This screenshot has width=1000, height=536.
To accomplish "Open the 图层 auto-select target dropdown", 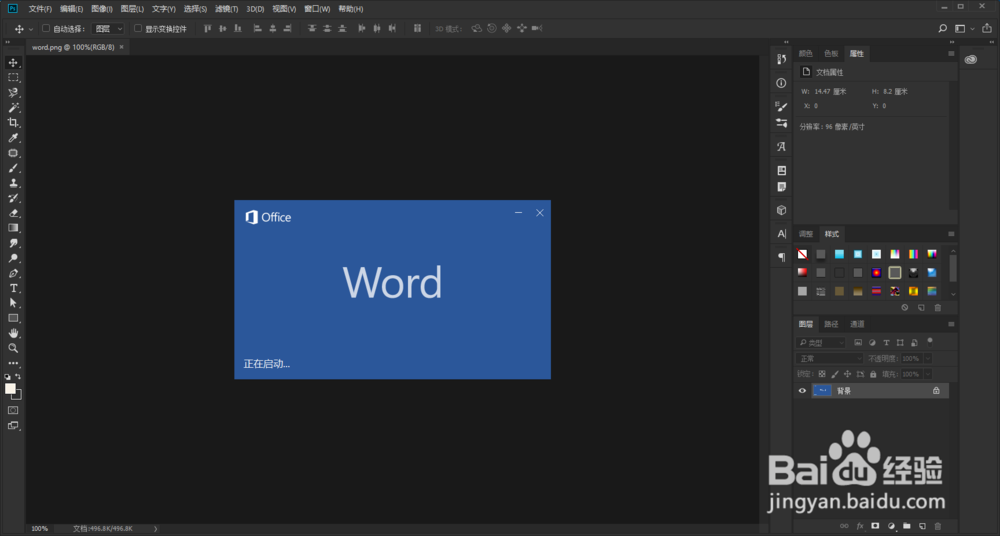I will point(108,29).
